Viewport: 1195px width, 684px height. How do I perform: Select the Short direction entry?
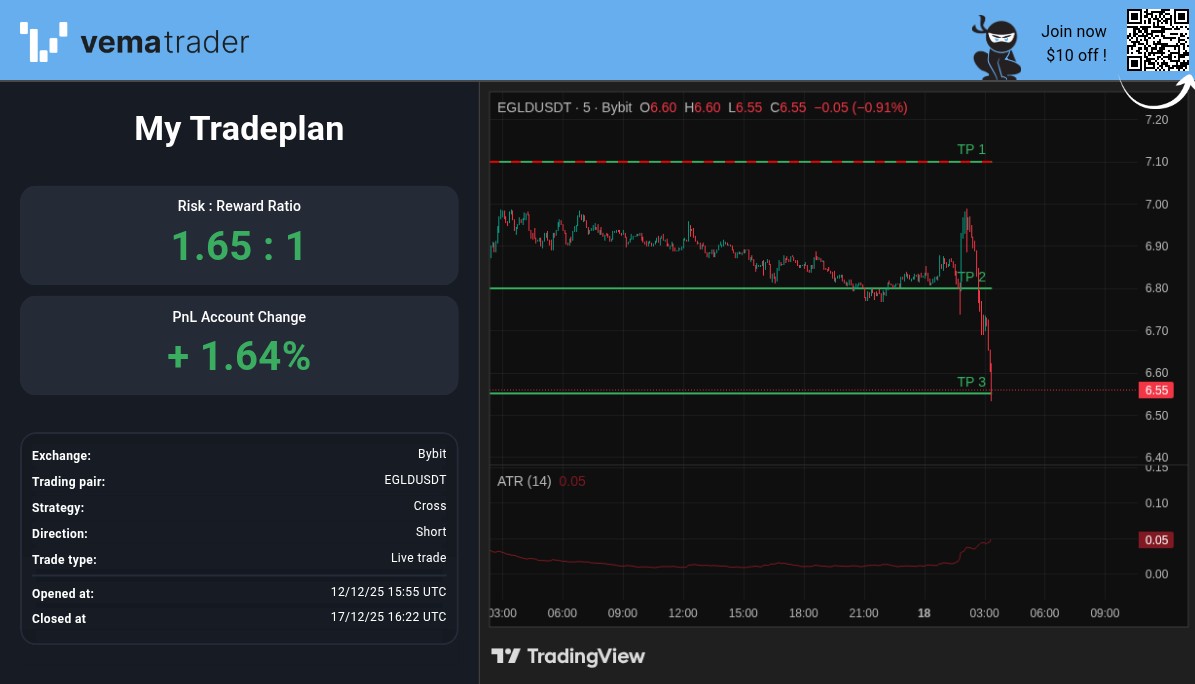(x=430, y=532)
